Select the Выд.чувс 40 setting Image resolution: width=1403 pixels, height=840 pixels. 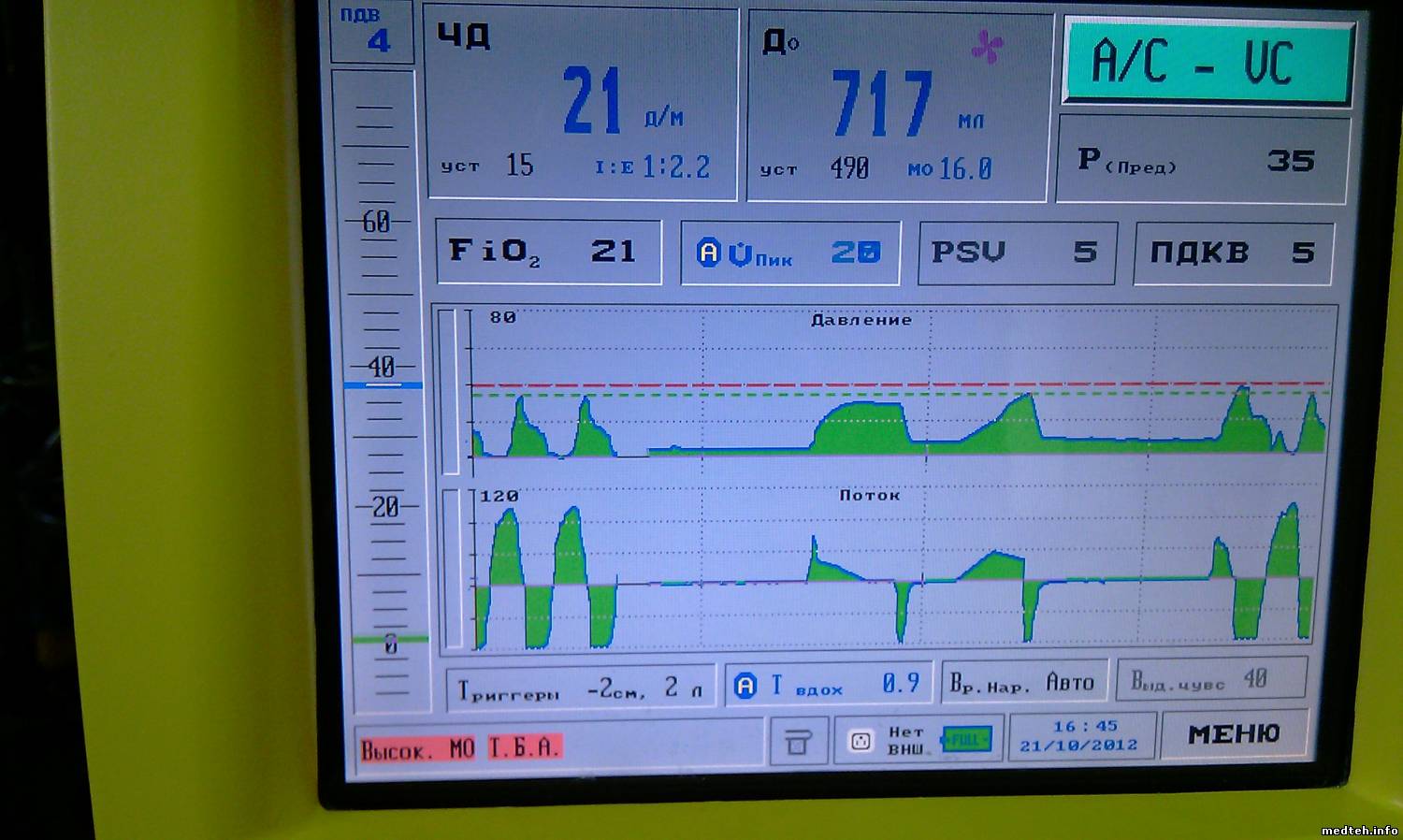(x=1210, y=680)
